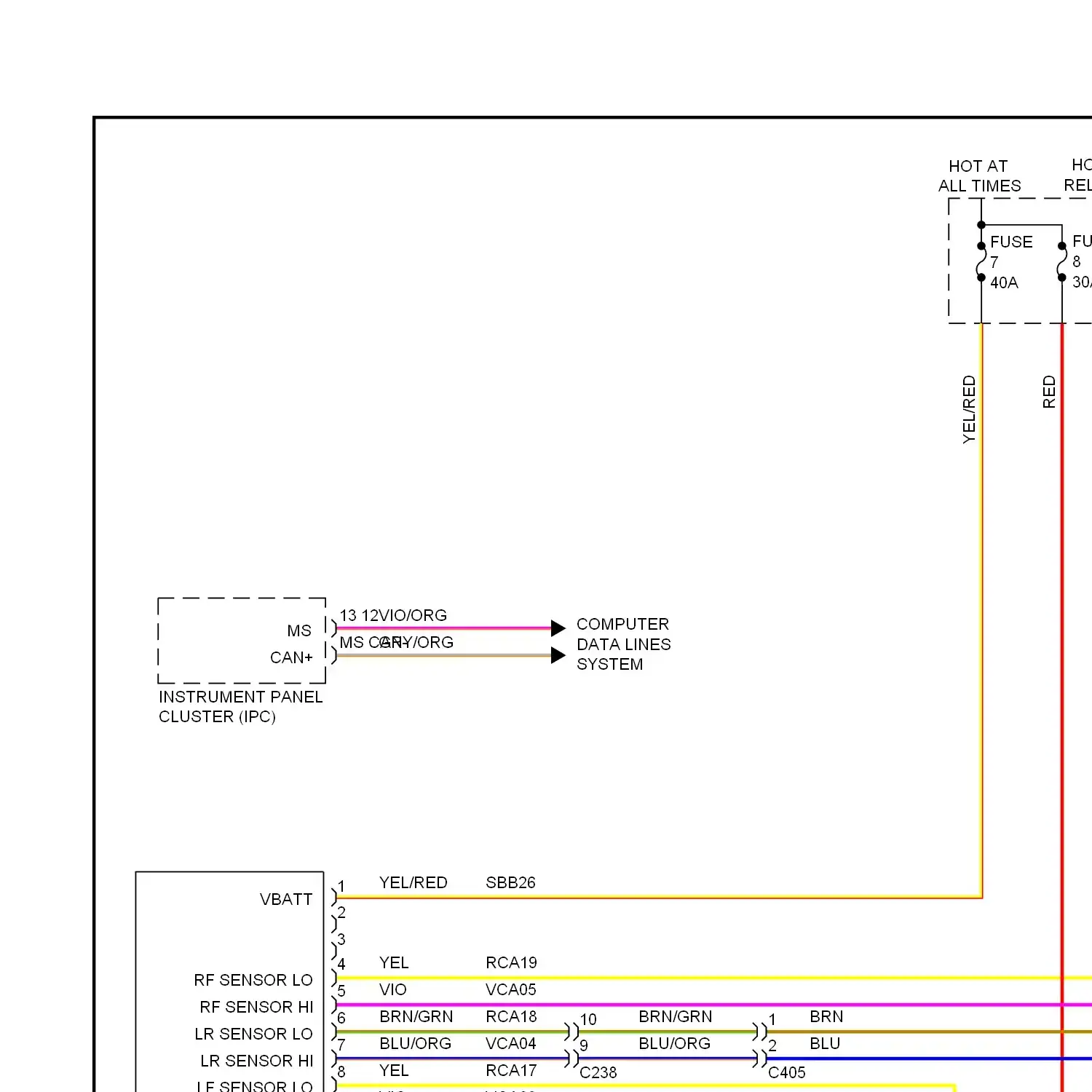The height and width of the screenshot is (1092, 1092).
Task: Click the MS label inside IPC box
Action: (x=299, y=630)
